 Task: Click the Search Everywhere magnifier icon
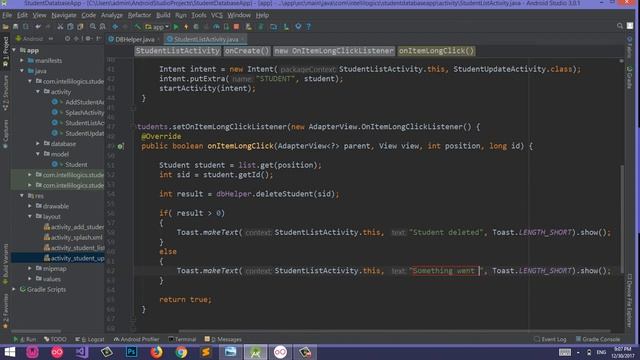coord(620,26)
